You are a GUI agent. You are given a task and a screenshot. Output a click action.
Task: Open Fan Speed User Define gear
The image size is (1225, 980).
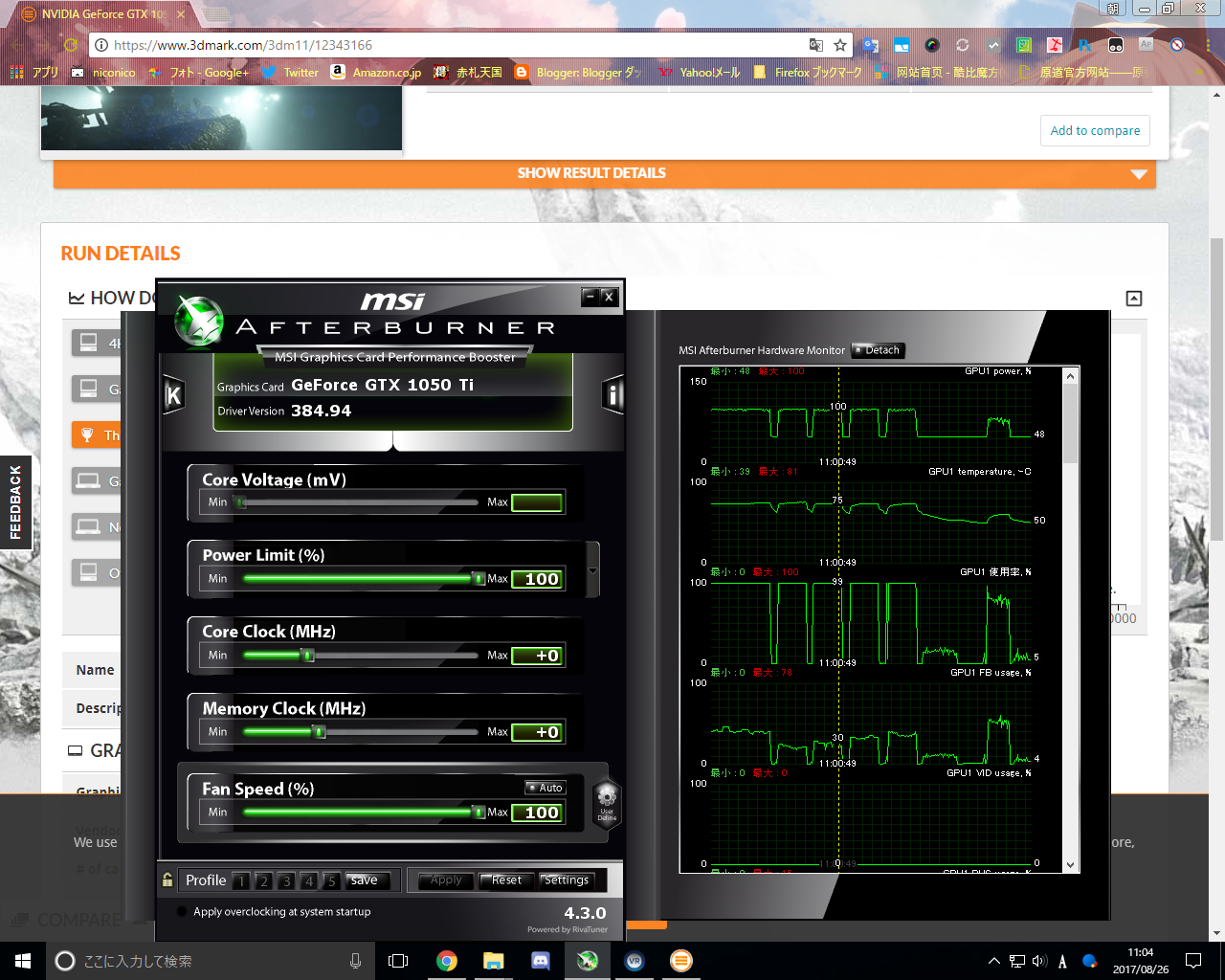pos(607,802)
